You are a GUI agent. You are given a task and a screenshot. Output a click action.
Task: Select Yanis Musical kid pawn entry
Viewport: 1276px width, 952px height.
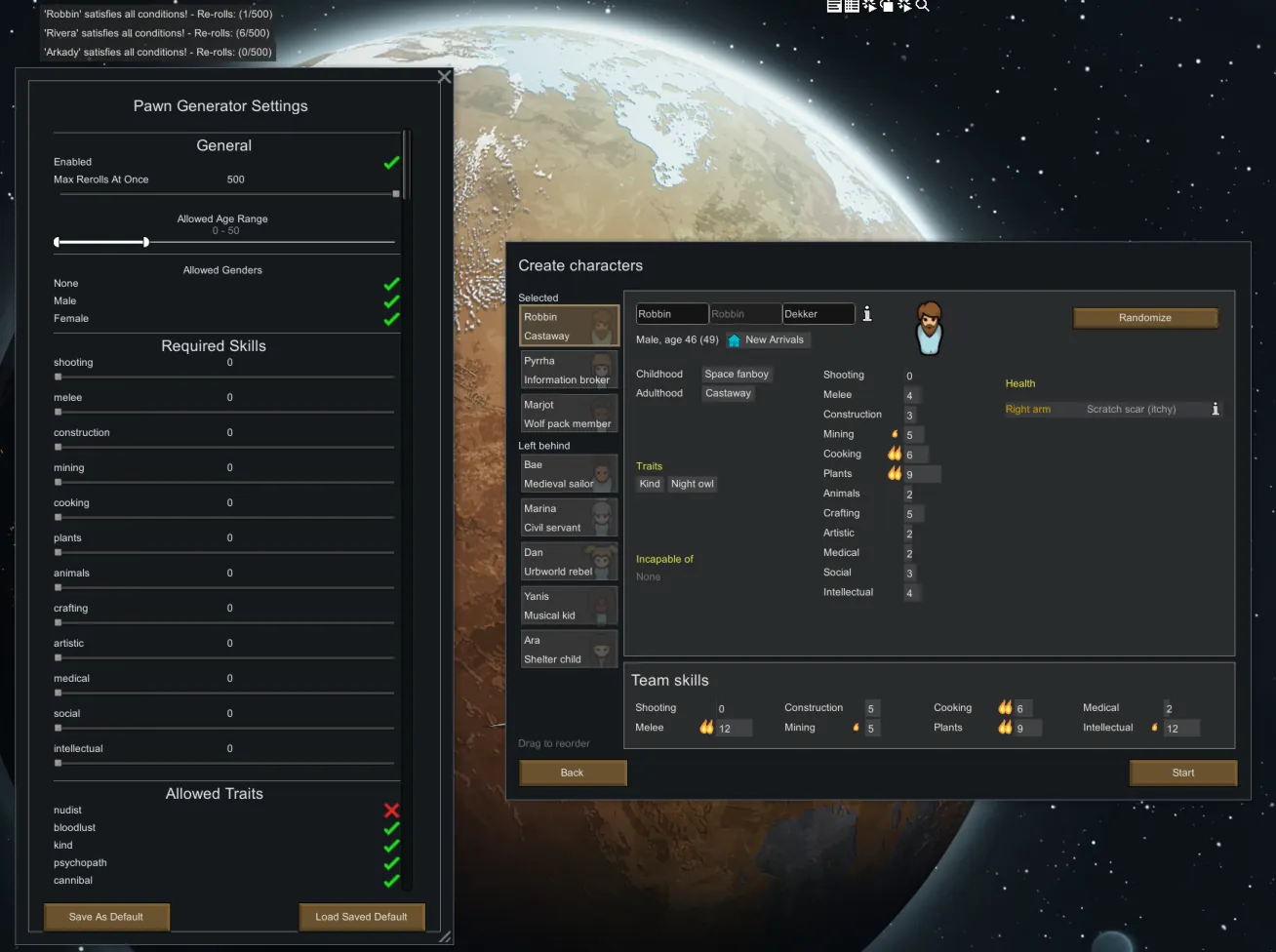[x=569, y=606]
